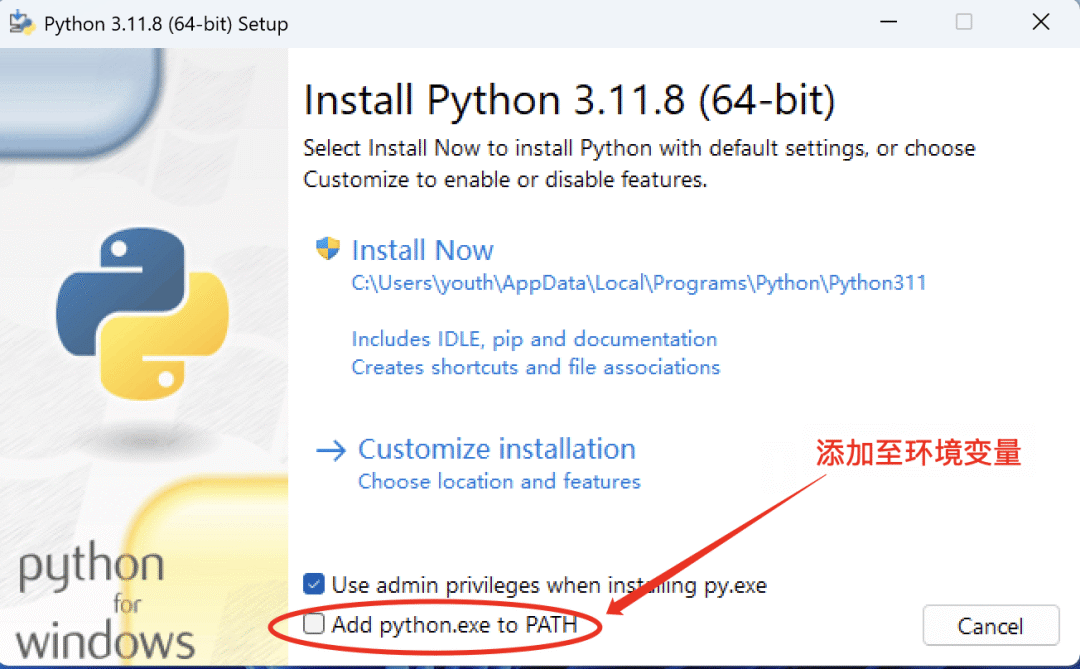Open Customize installation option
The image size is (1080, 669).
click(497, 449)
